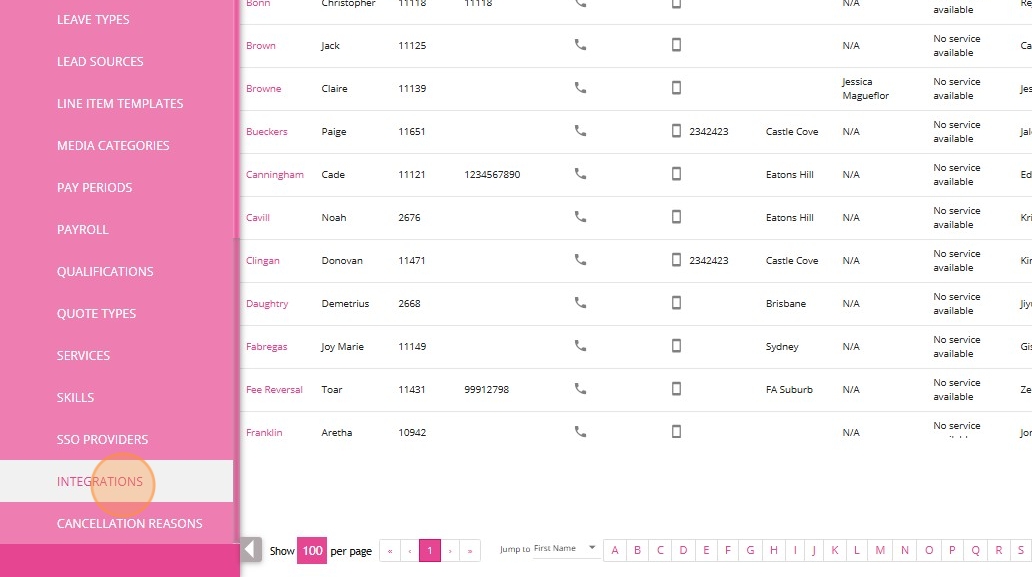Open Lead Sources in the sidebar

[x=100, y=62]
